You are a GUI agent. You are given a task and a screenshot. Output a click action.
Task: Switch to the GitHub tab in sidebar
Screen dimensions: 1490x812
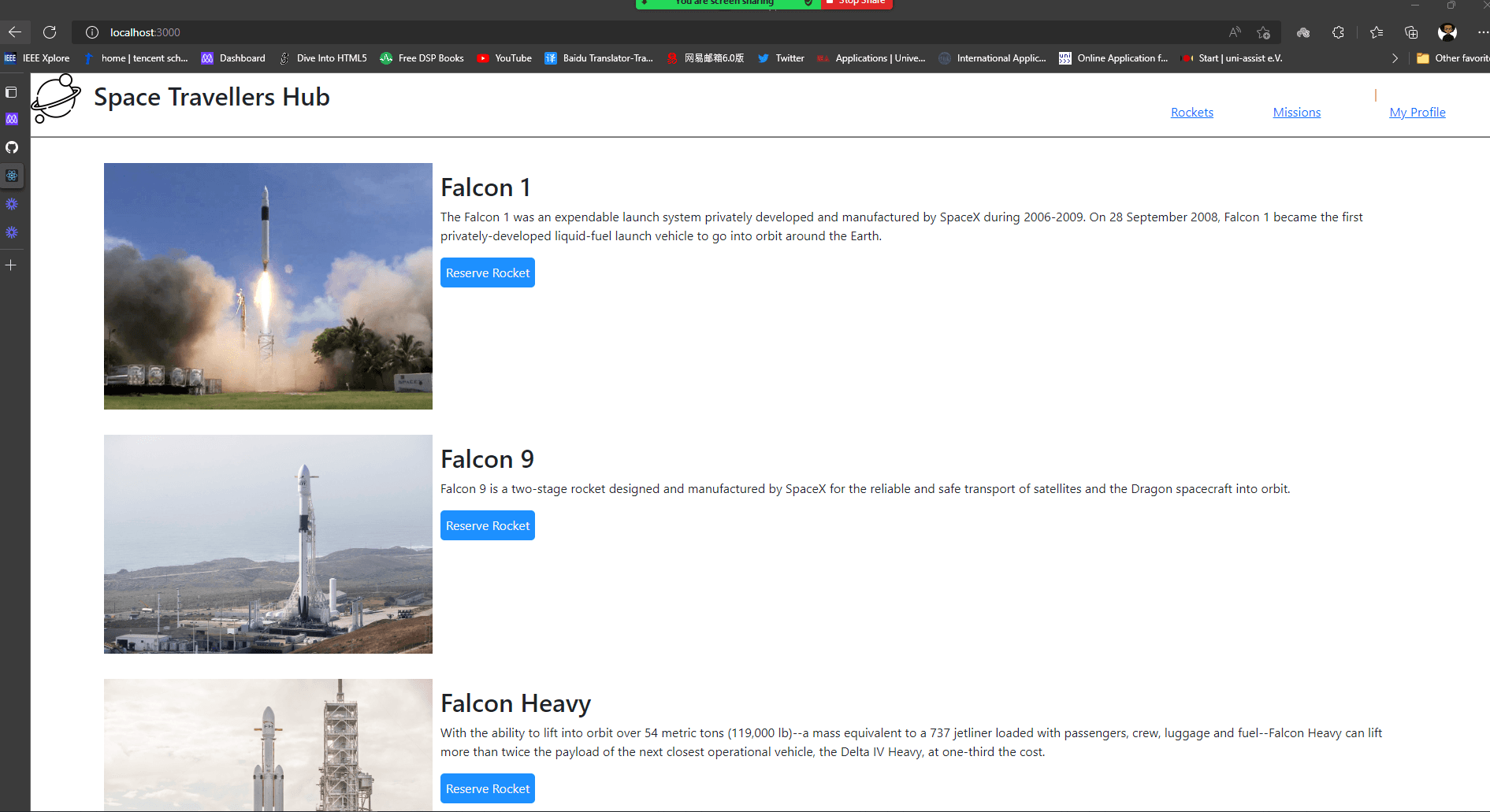point(12,147)
